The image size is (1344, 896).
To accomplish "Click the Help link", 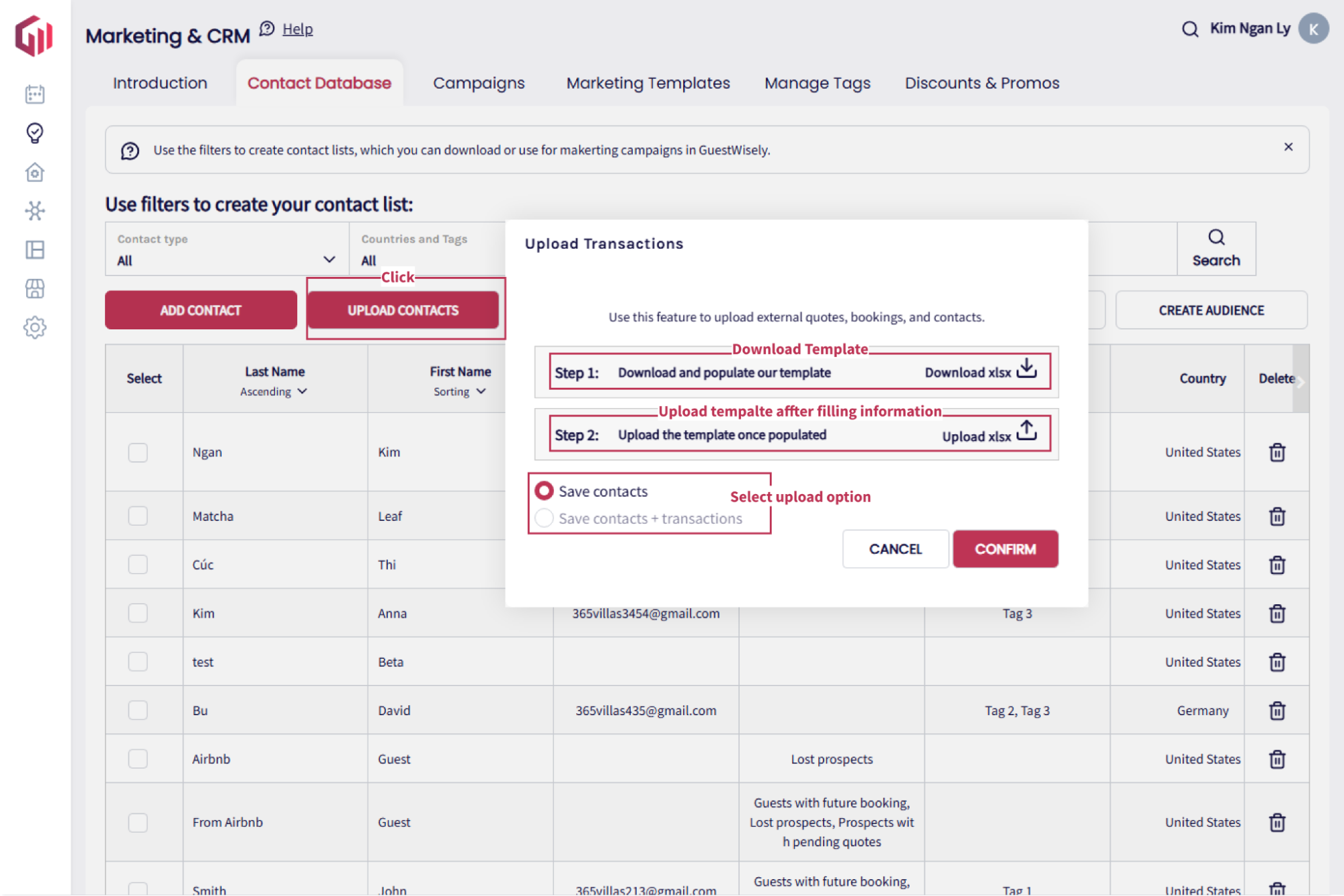I will coord(297,29).
